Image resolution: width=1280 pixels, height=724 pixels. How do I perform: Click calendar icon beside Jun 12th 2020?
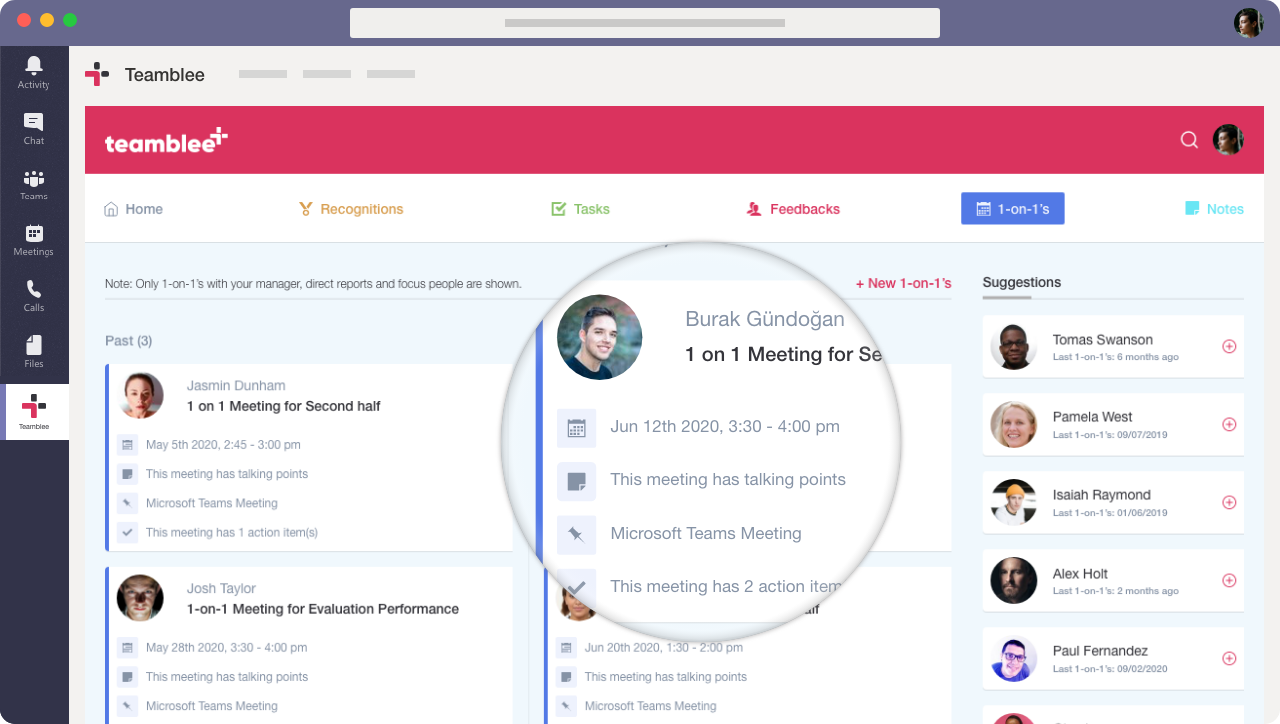576,427
